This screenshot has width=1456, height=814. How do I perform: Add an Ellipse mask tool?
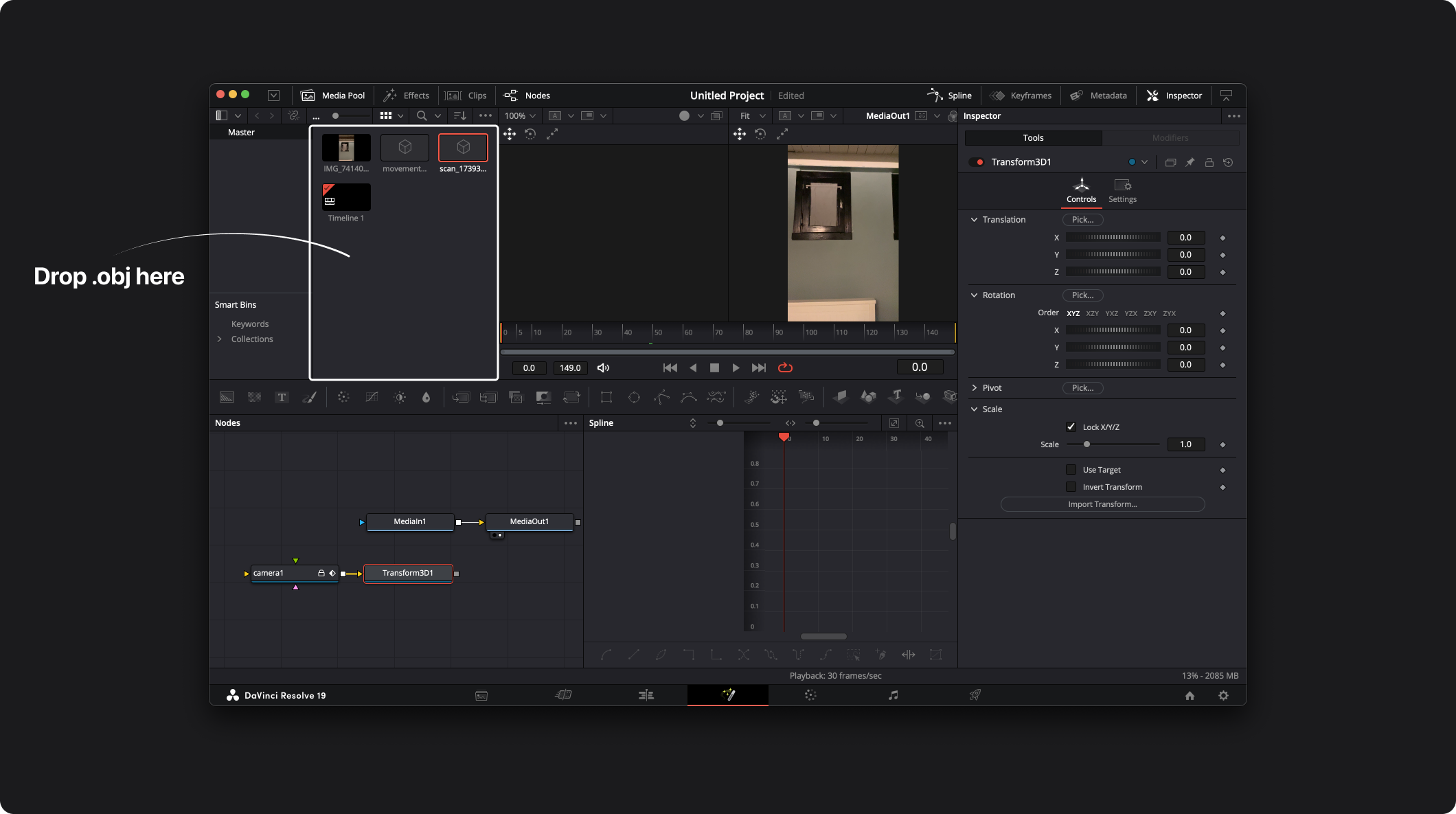[634, 397]
